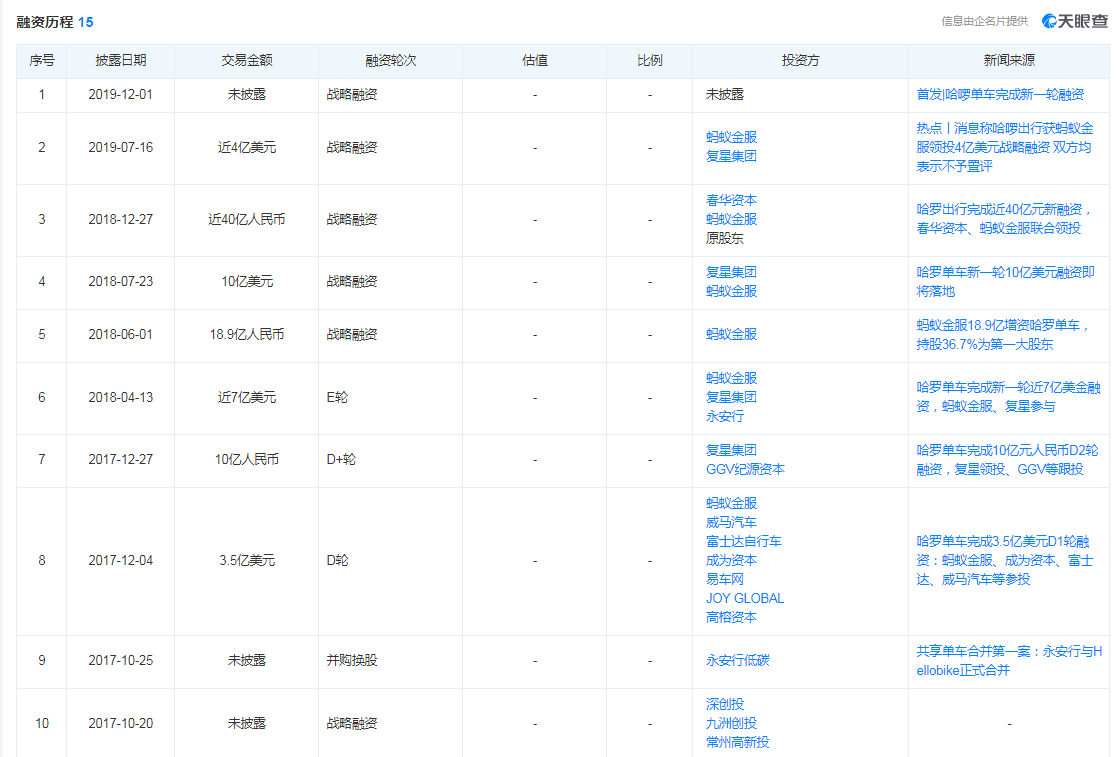Click amount cell 3.5亿美元
This screenshot has height=757, width=1117.
[246, 560]
